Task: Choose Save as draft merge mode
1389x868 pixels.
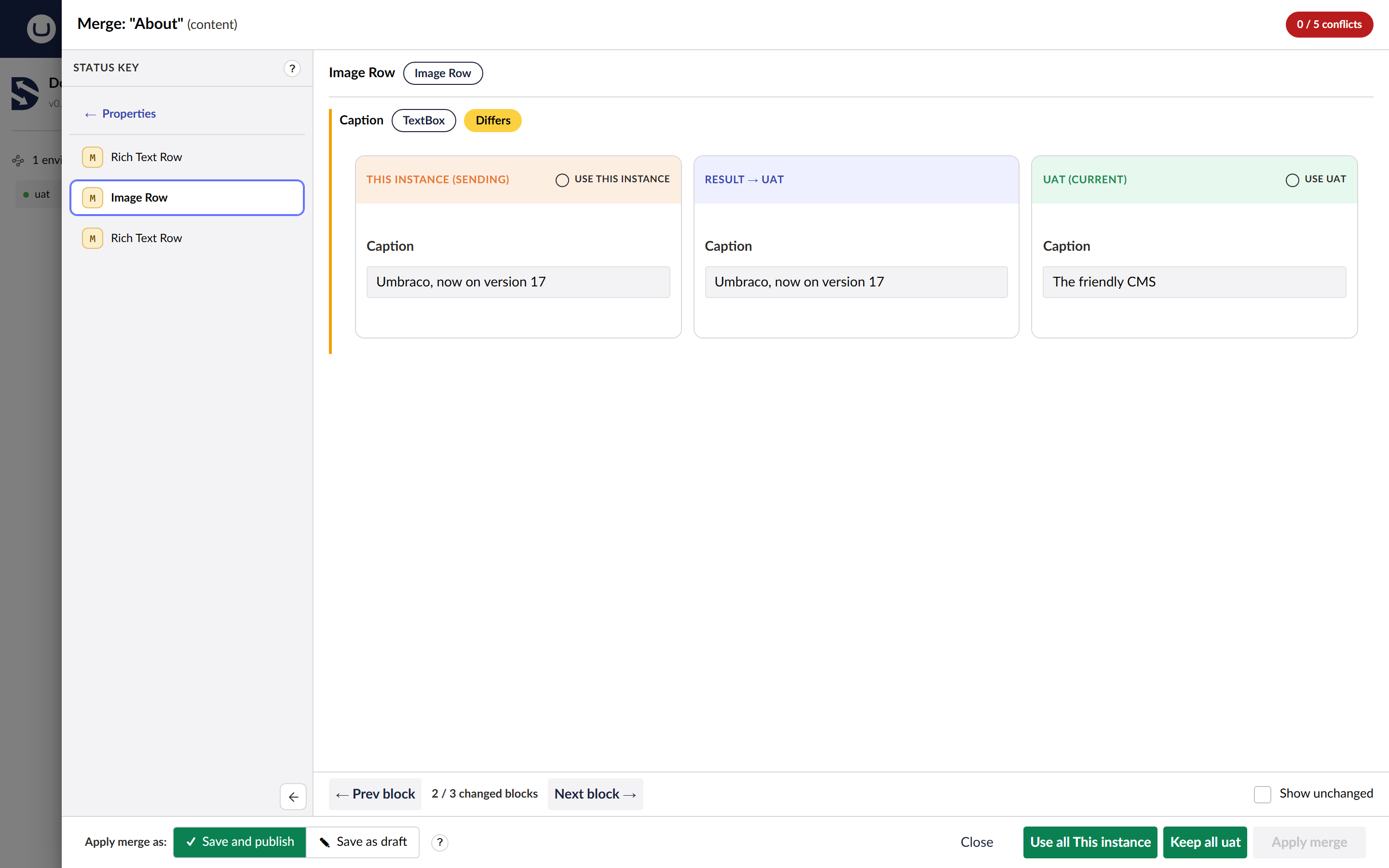Action: (x=363, y=841)
